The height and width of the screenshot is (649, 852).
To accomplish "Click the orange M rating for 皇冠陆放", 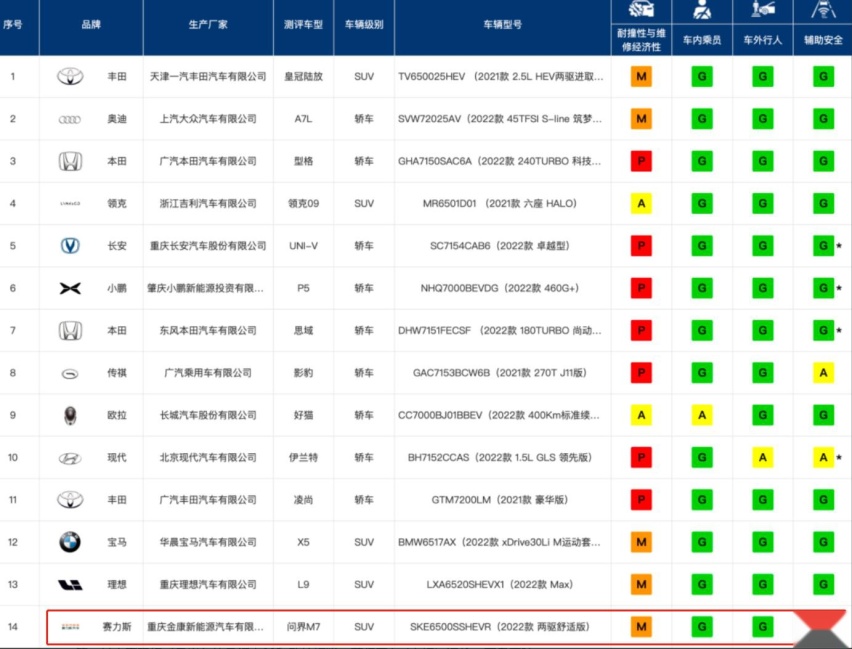I will tap(641, 76).
